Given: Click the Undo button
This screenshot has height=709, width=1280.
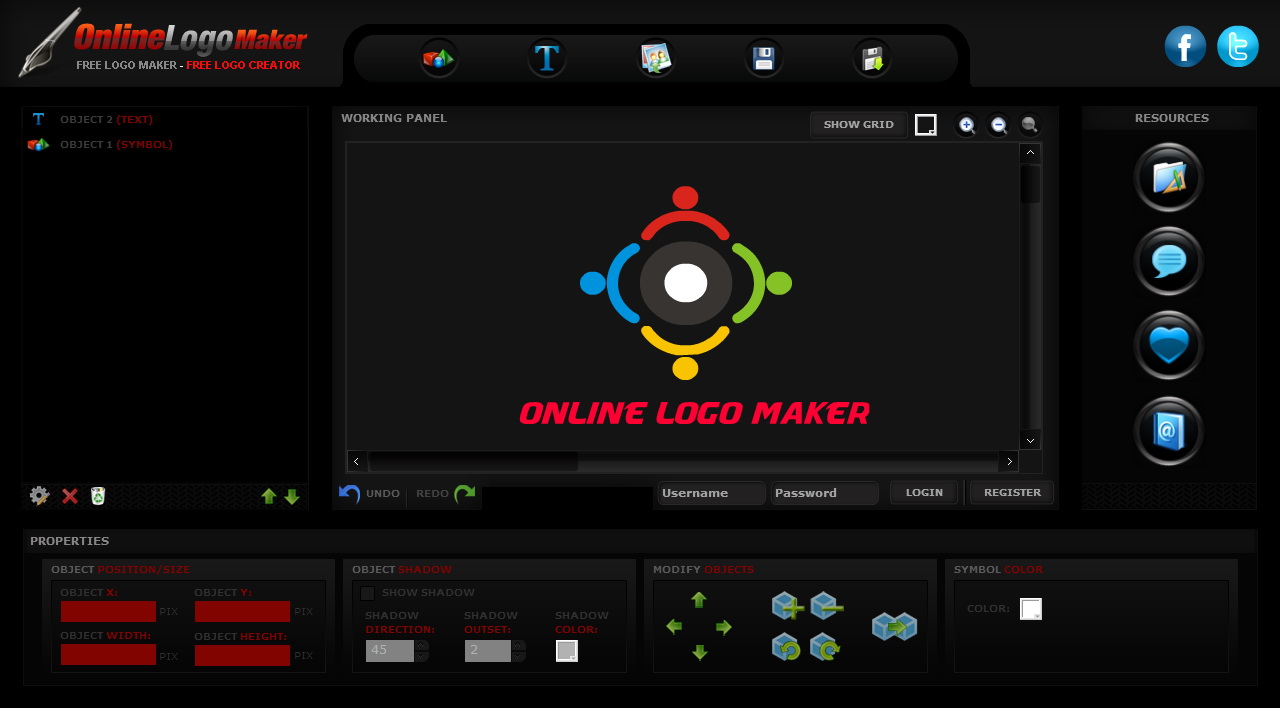Looking at the screenshot, I should coord(370,494).
